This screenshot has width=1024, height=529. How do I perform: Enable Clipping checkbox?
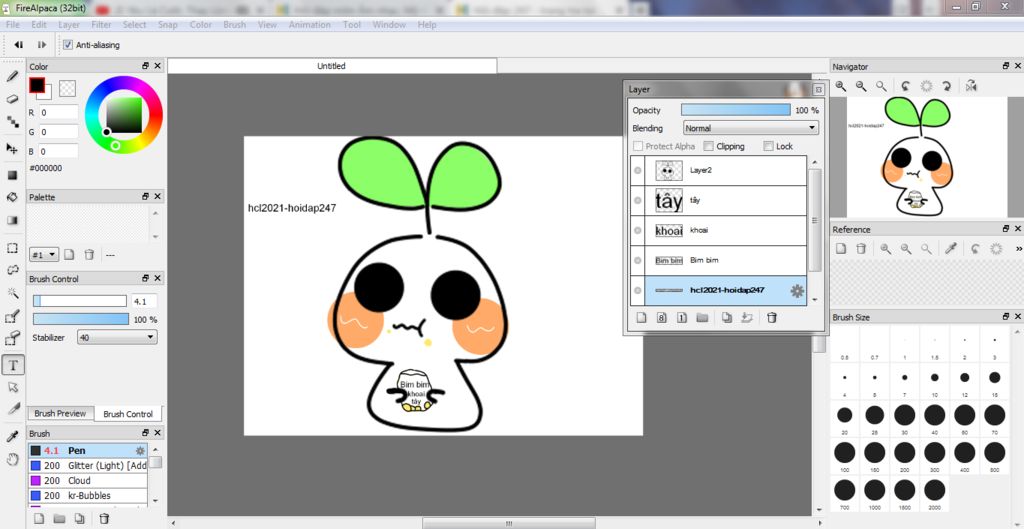coord(707,146)
